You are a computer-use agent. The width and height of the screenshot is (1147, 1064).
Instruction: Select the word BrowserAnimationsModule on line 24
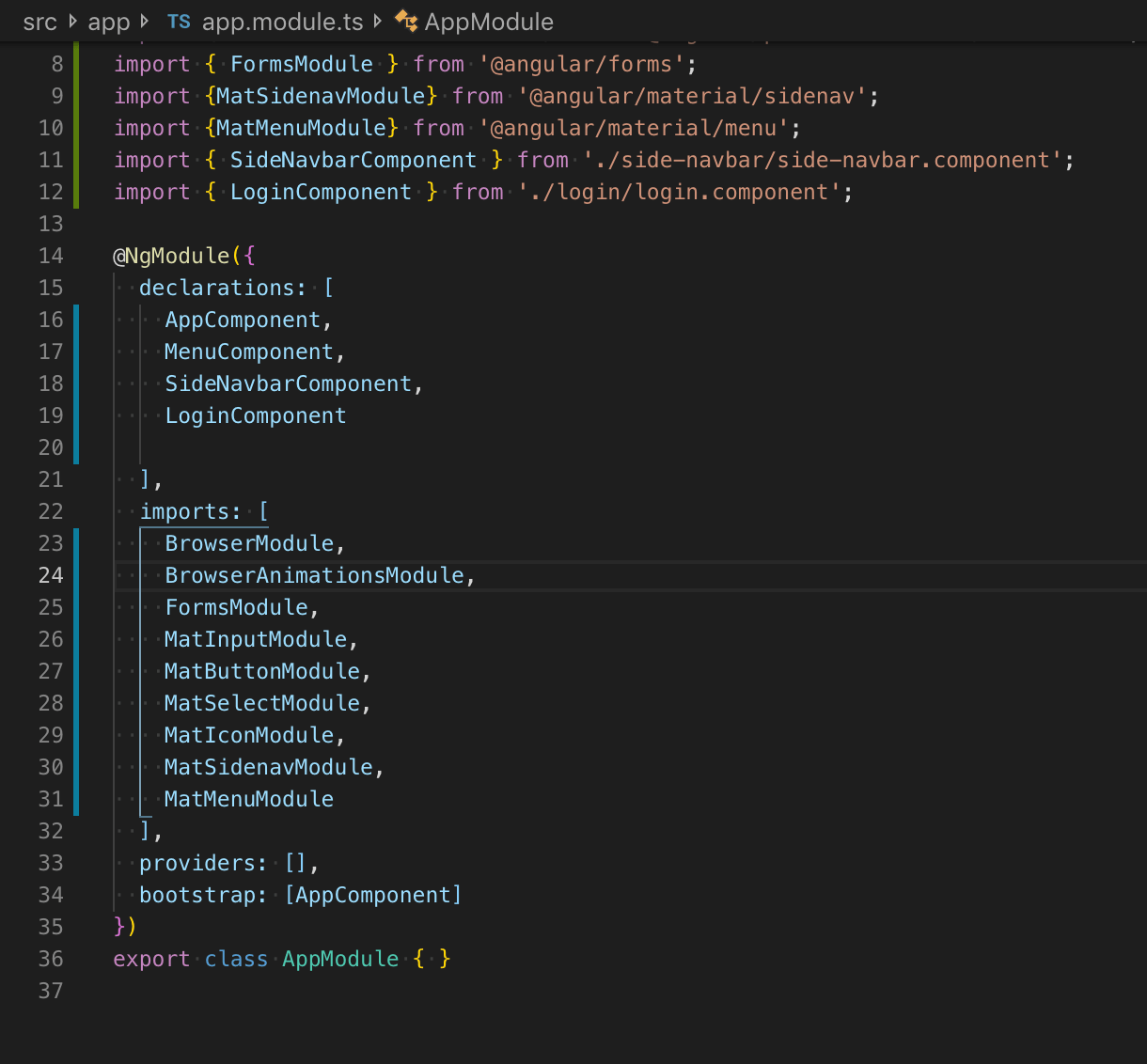pos(316,575)
